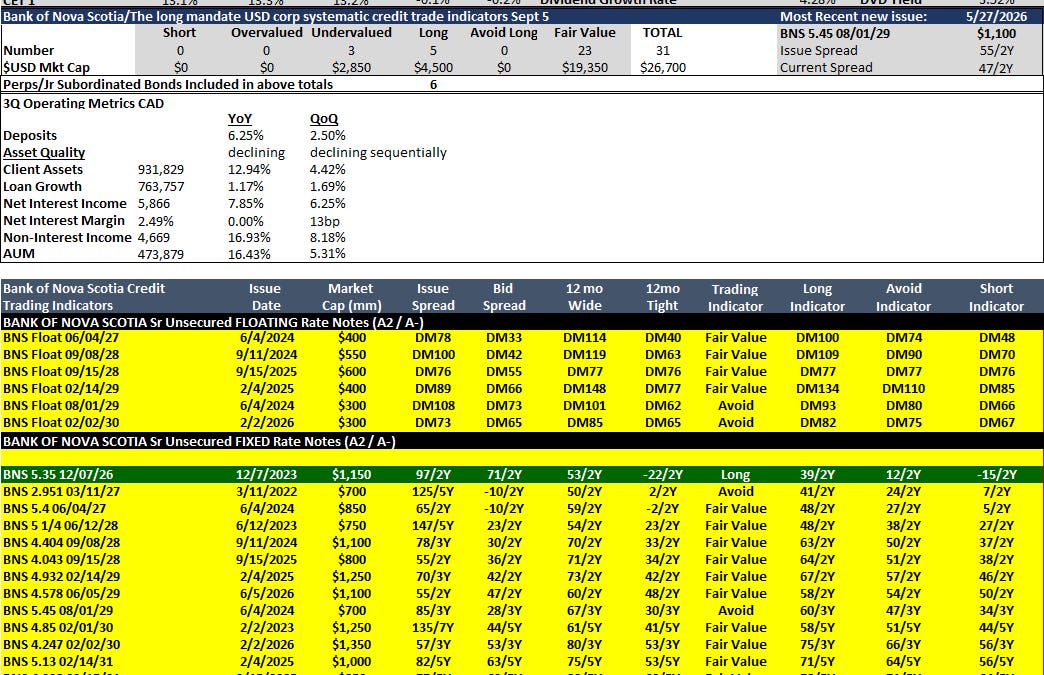Click the 'Most Recent new issue:' label
The image size is (1044, 675).
pyautogui.click(x=853, y=16)
